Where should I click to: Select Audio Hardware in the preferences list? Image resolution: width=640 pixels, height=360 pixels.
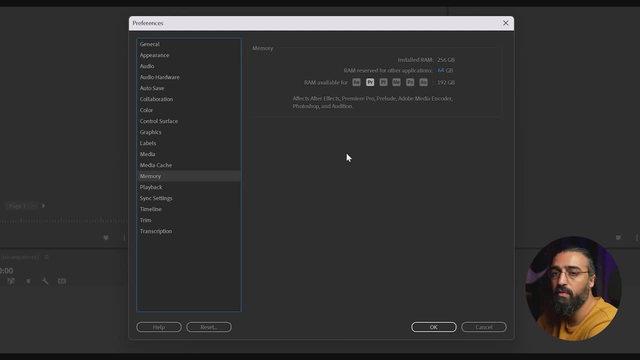pos(189,77)
